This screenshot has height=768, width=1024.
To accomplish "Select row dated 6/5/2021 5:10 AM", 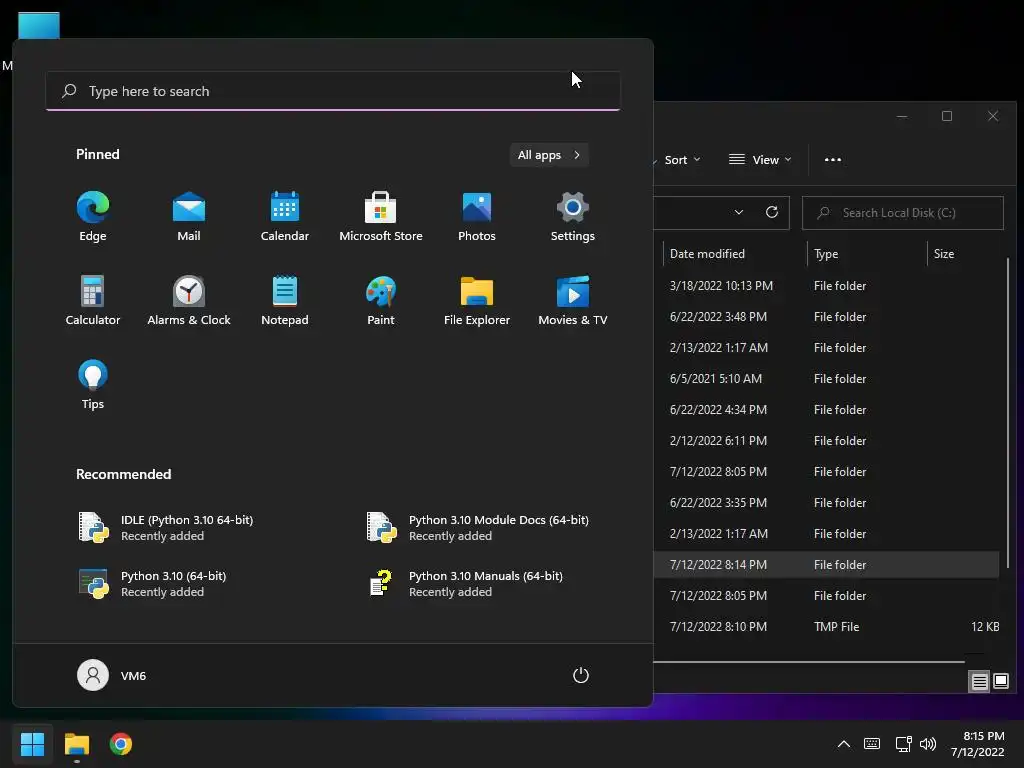I will [x=826, y=379].
